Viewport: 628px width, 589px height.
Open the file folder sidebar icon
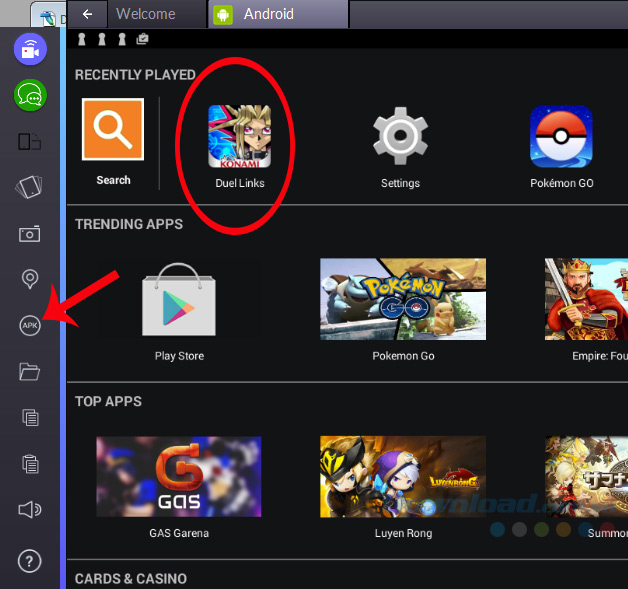pos(30,372)
